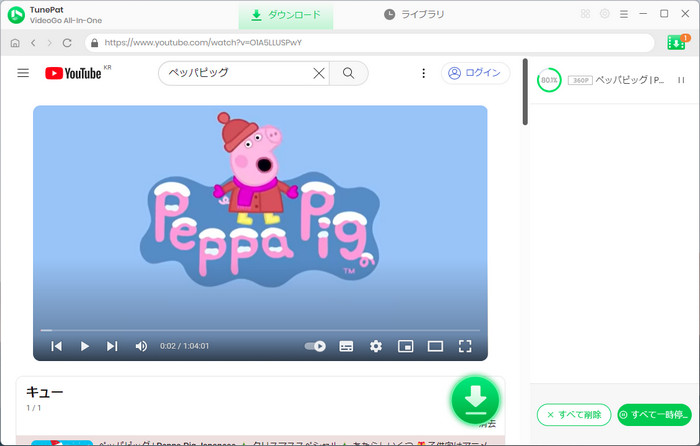Click the green floating download button
The width and height of the screenshot is (700, 446).
pos(475,400)
